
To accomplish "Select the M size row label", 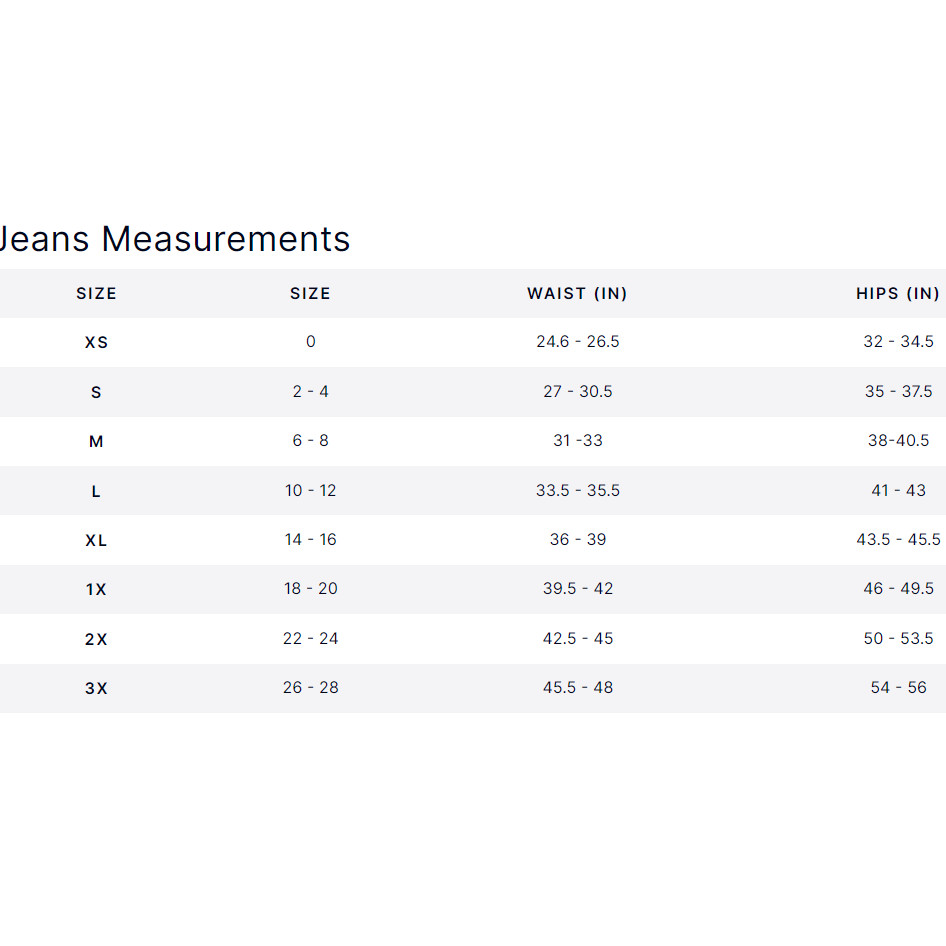I will click(x=96, y=441).
